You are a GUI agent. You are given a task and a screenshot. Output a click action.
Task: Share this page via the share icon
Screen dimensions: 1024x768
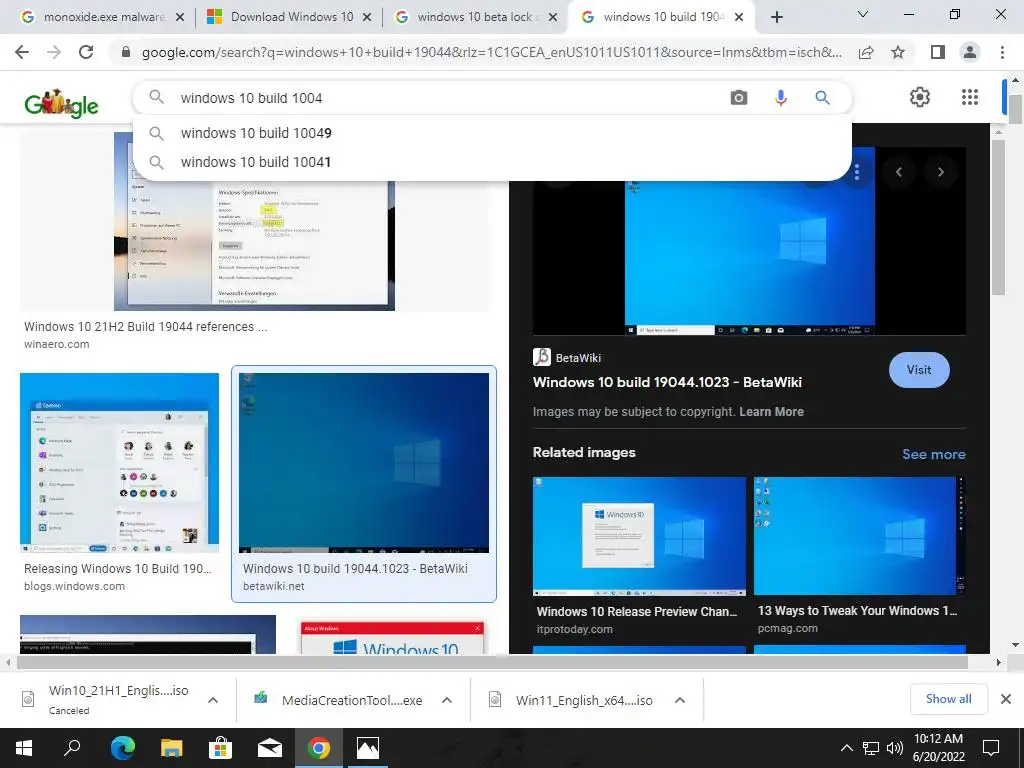866,52
